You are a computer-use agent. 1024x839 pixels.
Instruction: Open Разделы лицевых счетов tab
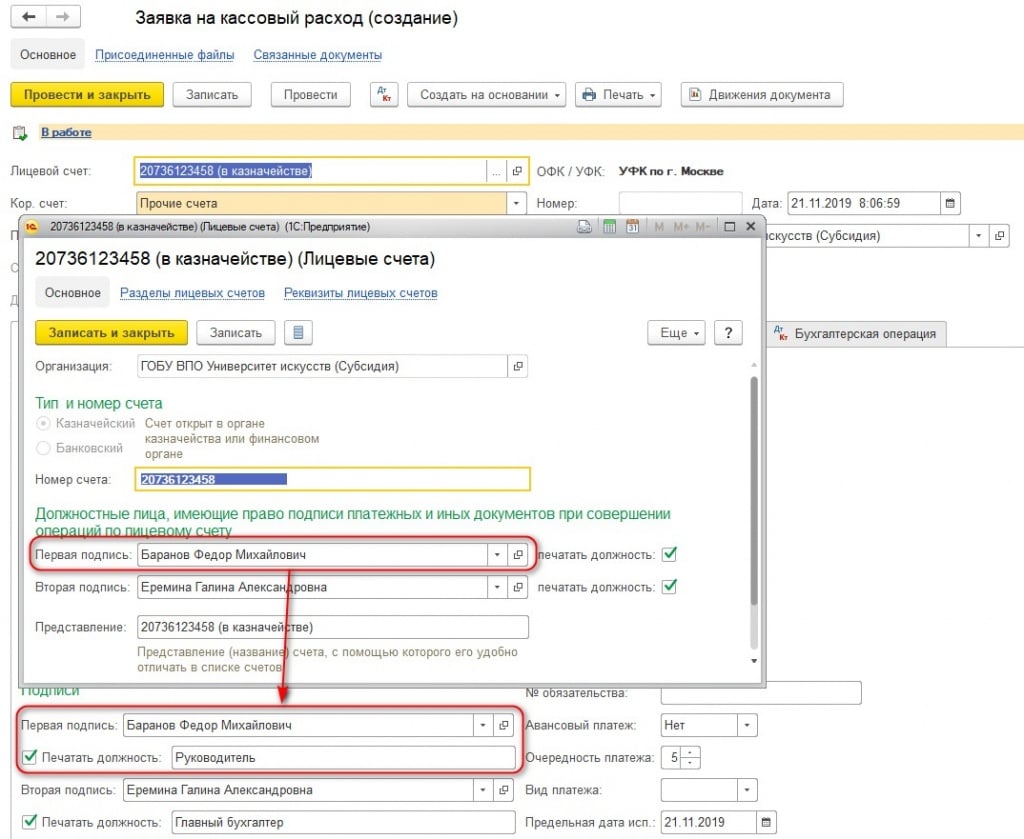coord(192,293)
